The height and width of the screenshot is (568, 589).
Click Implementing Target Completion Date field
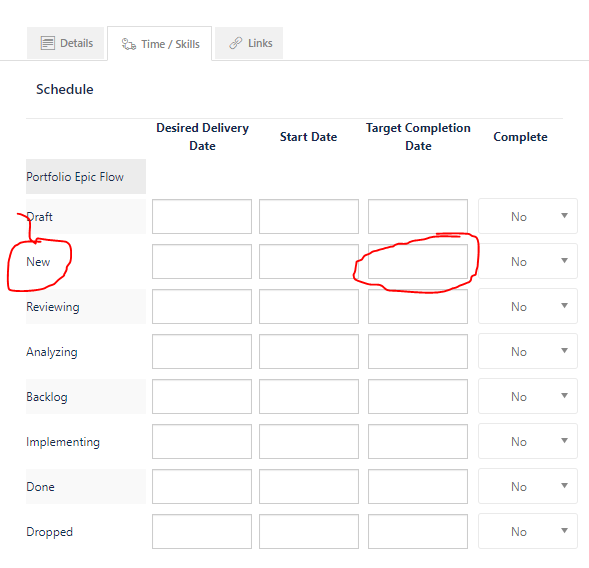(x=418, y=442)
